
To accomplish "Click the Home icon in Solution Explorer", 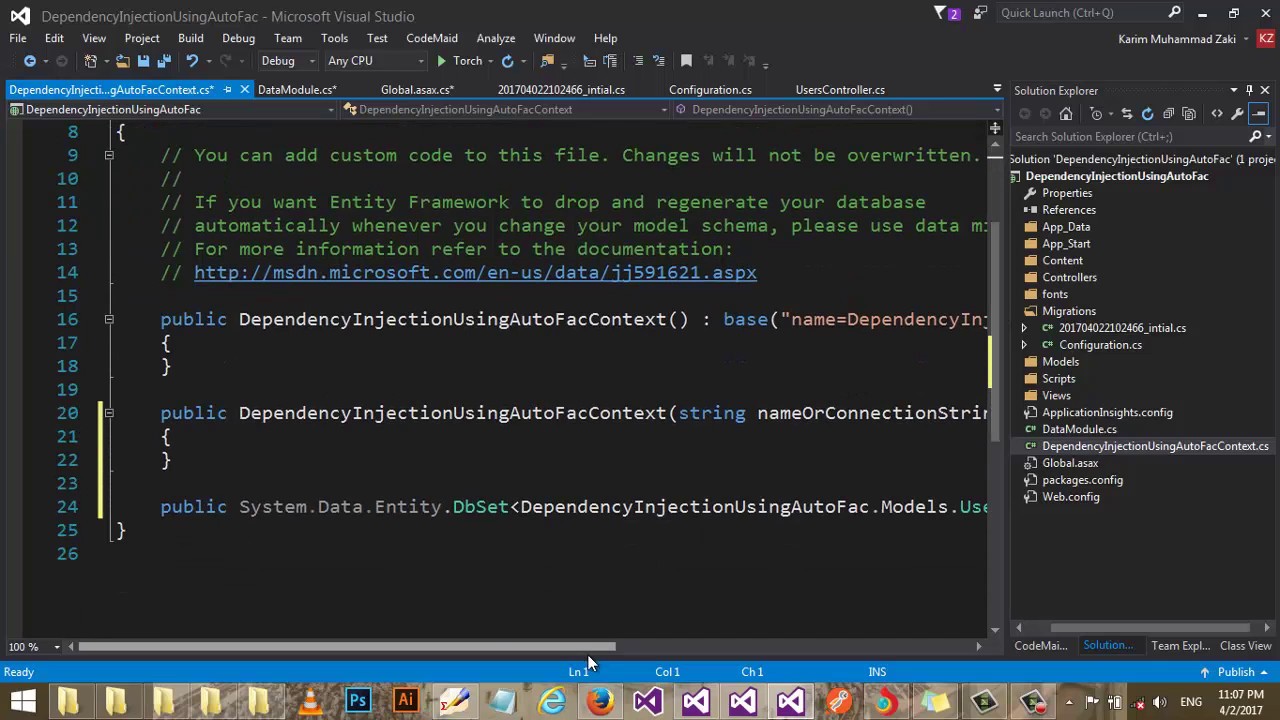I will tap(1066, 113).
